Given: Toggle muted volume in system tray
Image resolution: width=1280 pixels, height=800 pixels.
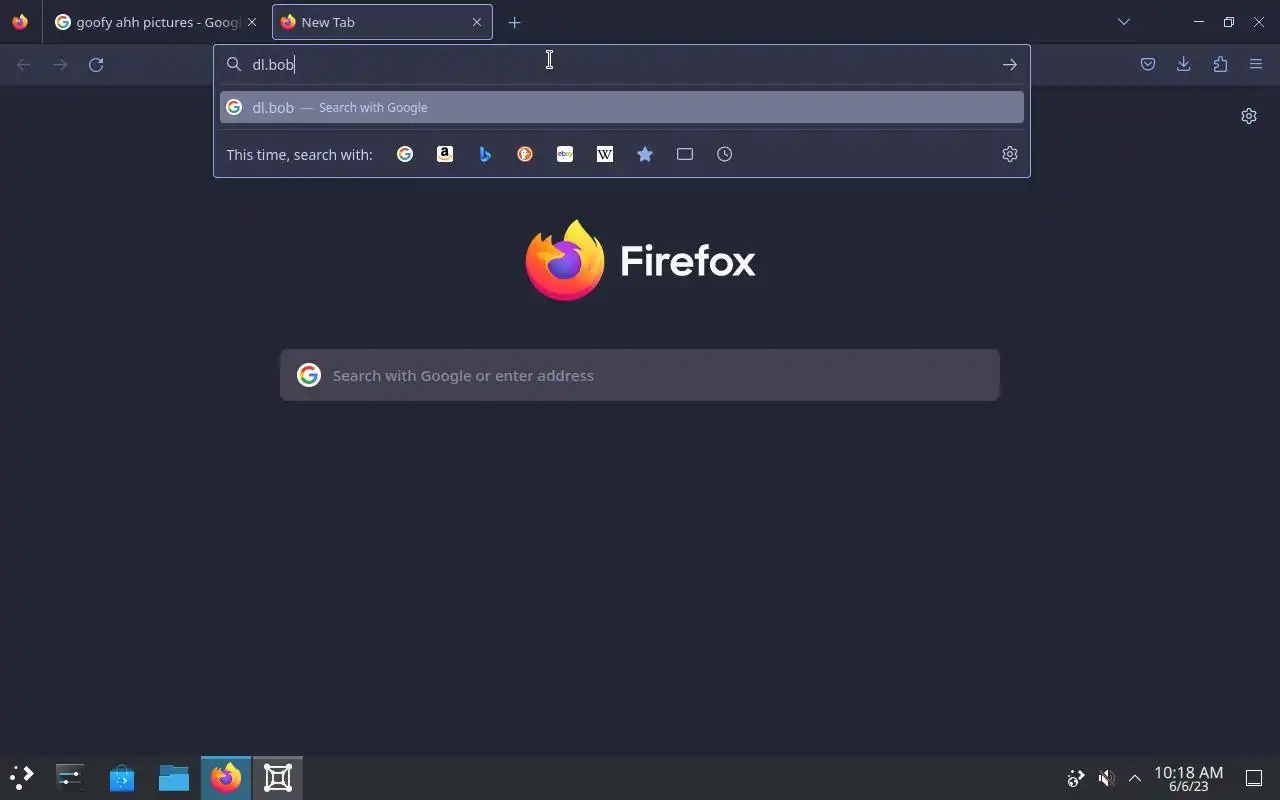Looking at the screenshot, I should click(1106, 778).
